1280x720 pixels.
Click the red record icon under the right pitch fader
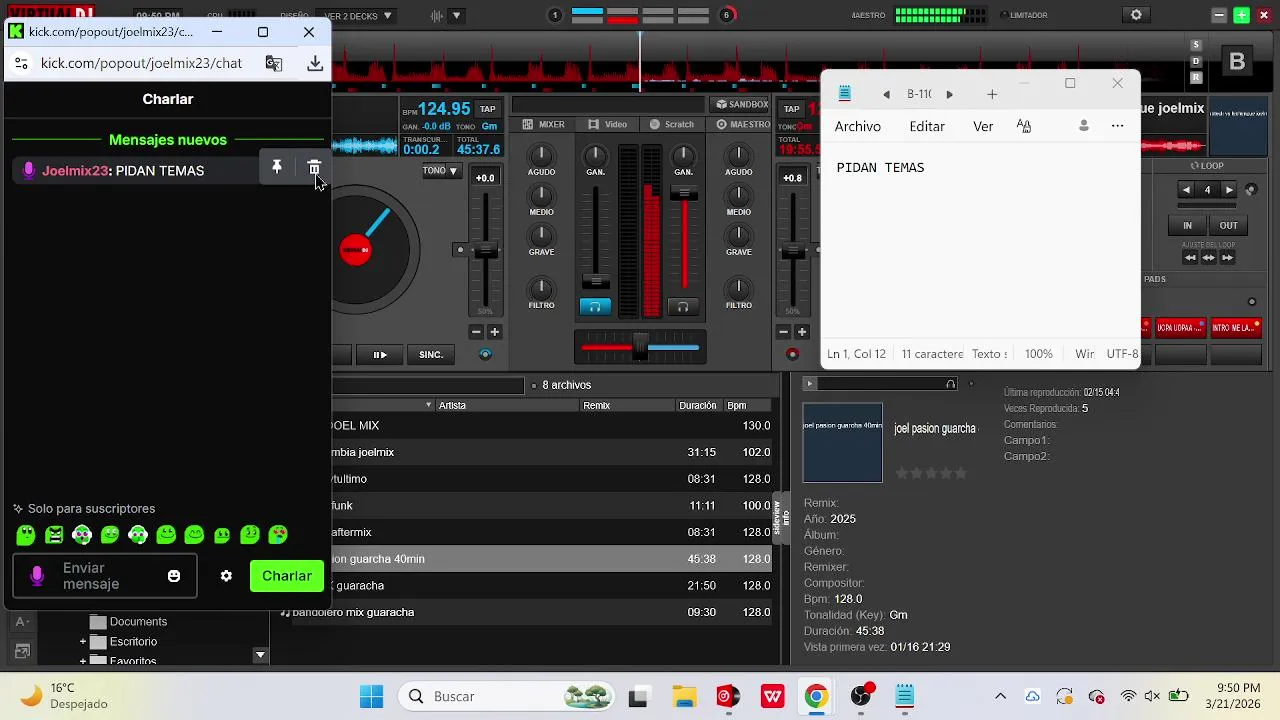(x=793, y=354)
